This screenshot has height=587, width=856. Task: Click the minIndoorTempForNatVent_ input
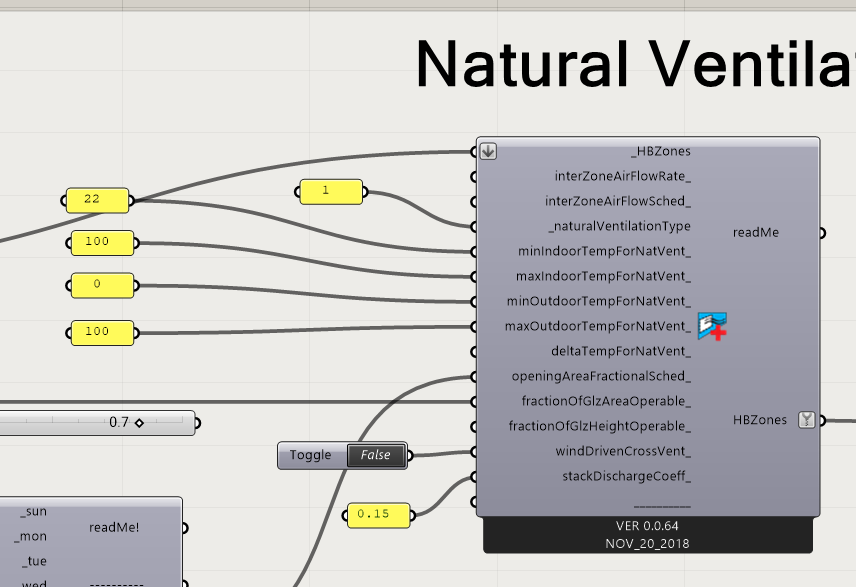tap(604, 251)
